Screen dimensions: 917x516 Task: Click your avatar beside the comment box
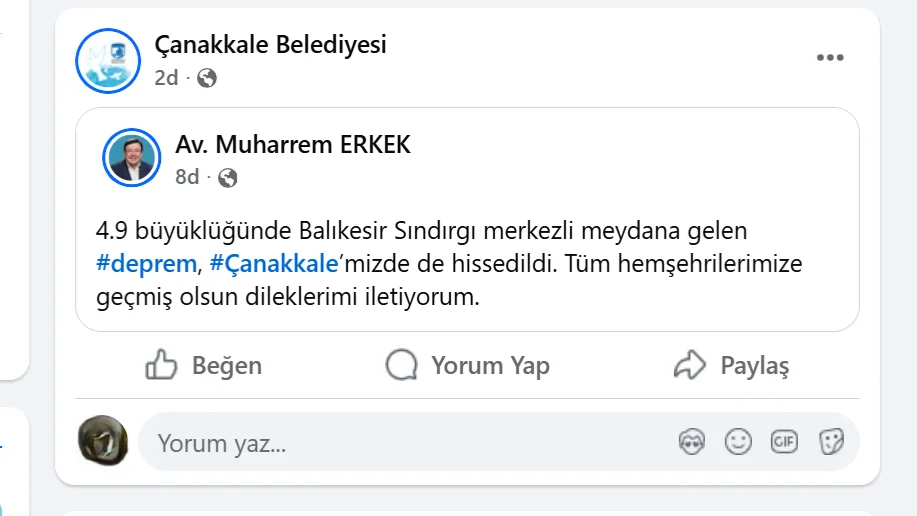point(103,440)
